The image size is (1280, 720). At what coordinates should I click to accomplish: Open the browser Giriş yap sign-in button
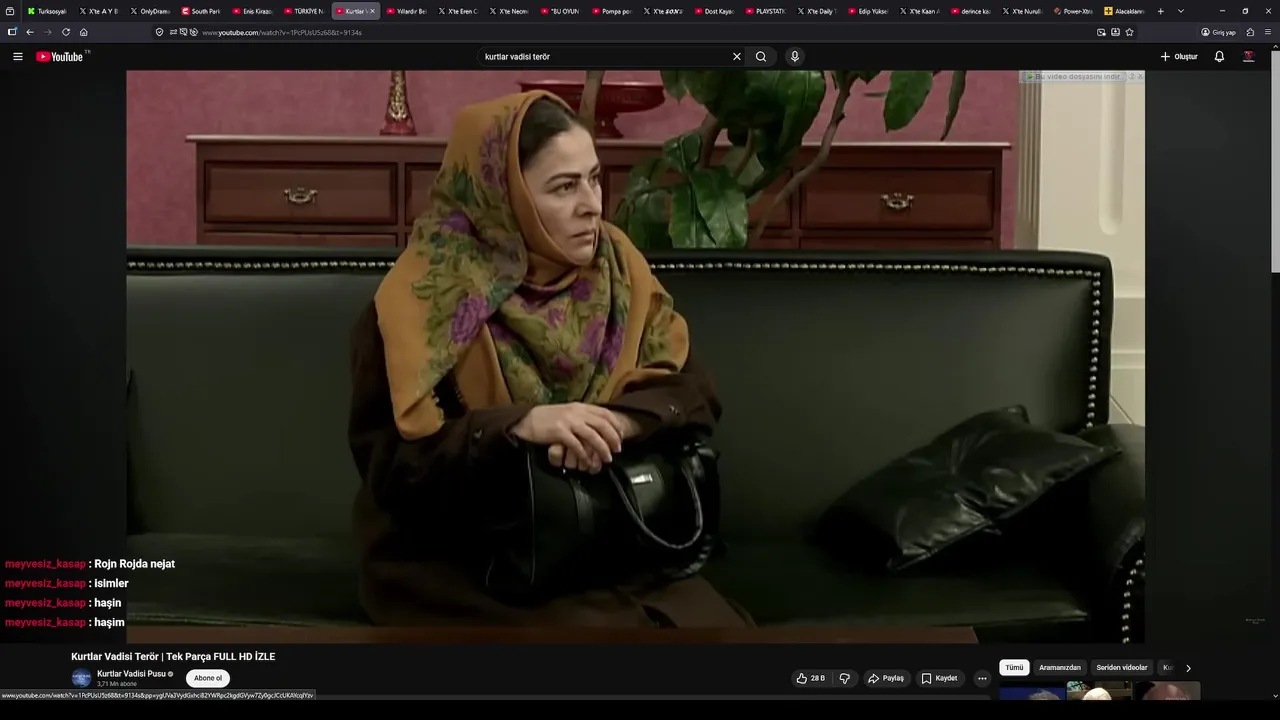click(x=1219, y=32)
